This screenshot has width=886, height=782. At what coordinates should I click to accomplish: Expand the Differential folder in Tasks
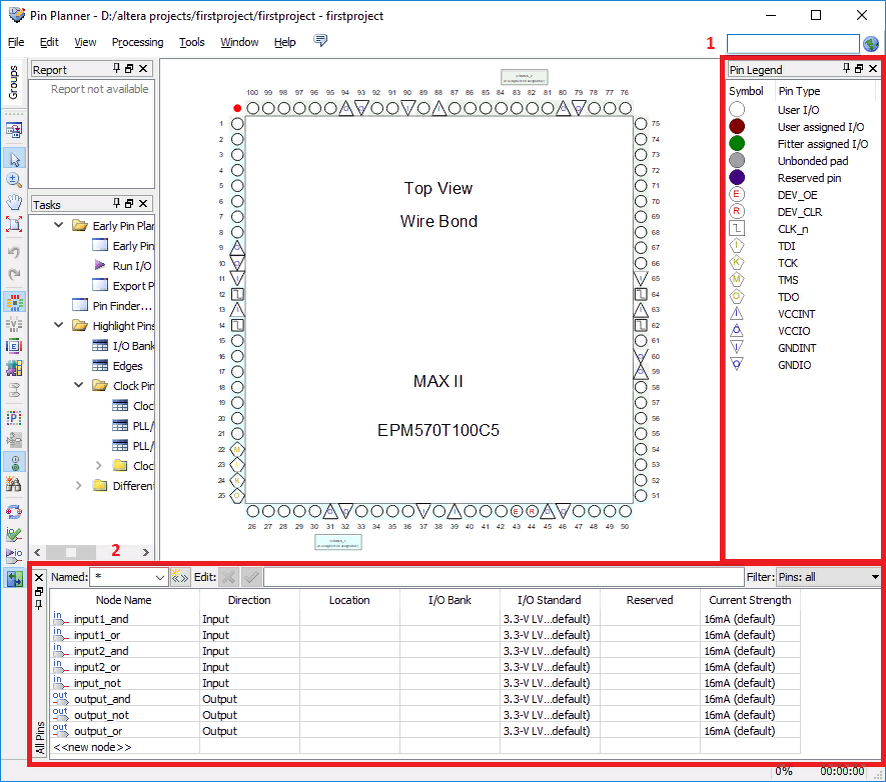coord(79,485)
